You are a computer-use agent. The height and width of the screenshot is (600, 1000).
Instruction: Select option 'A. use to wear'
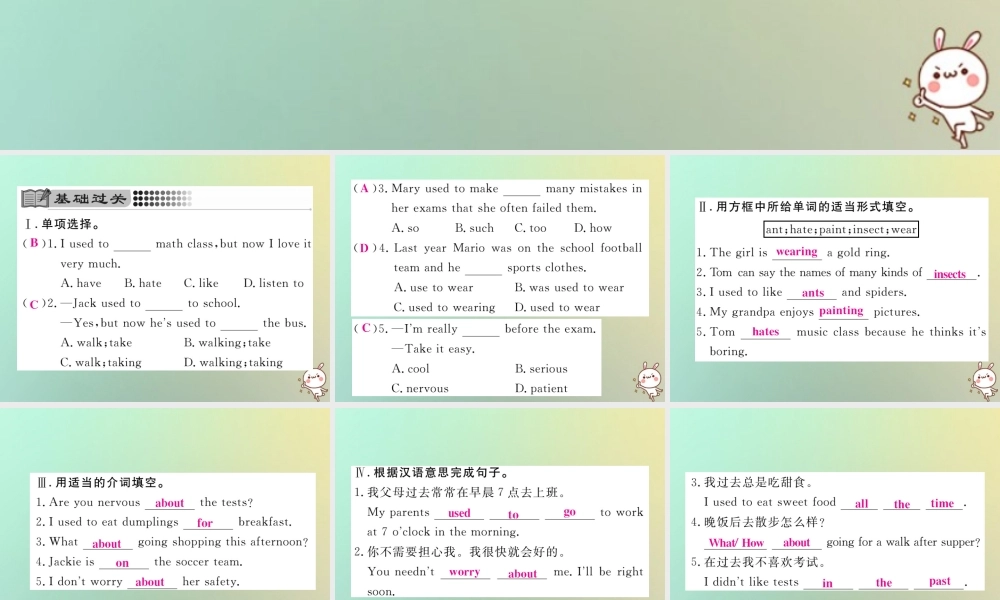point(434,288)
